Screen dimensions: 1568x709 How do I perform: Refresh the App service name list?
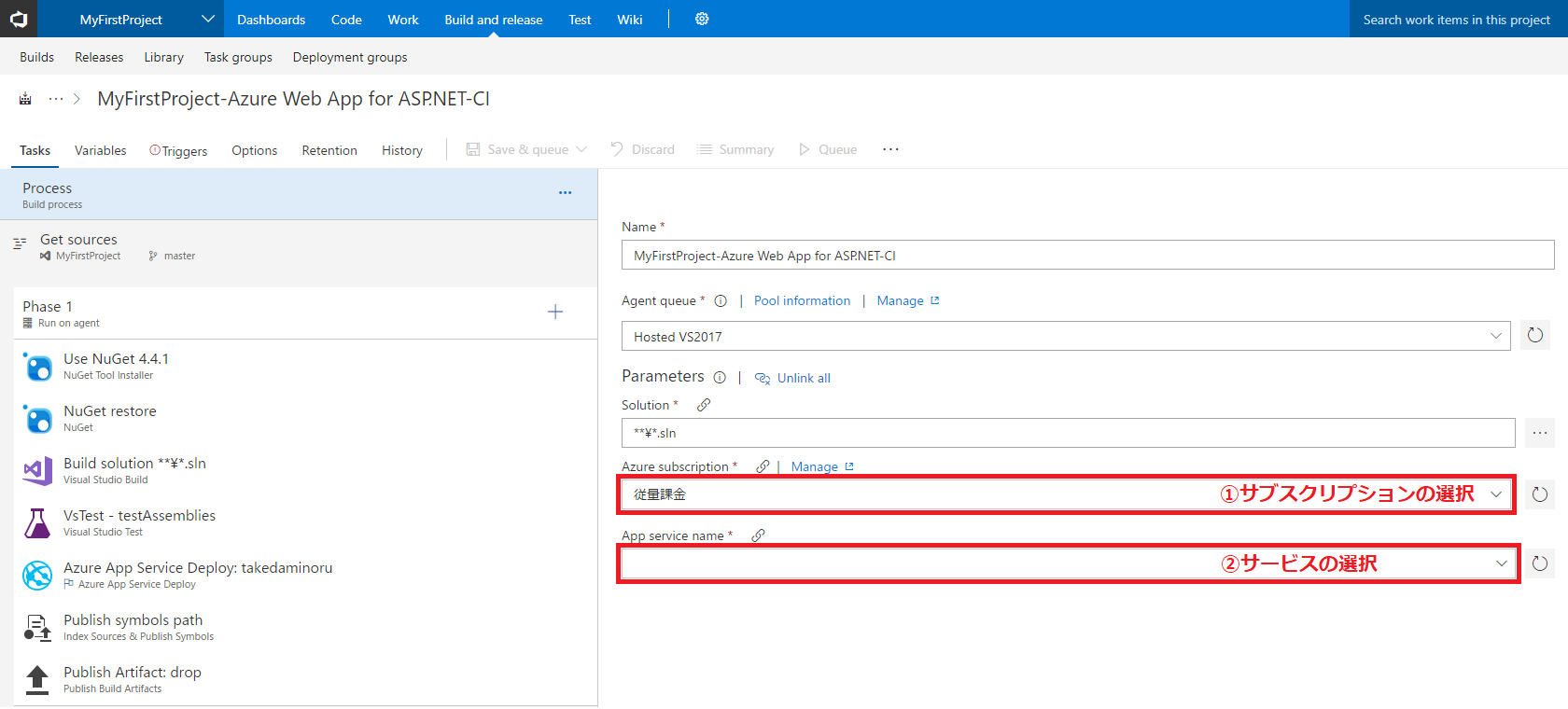click(x=1540, y=563)
